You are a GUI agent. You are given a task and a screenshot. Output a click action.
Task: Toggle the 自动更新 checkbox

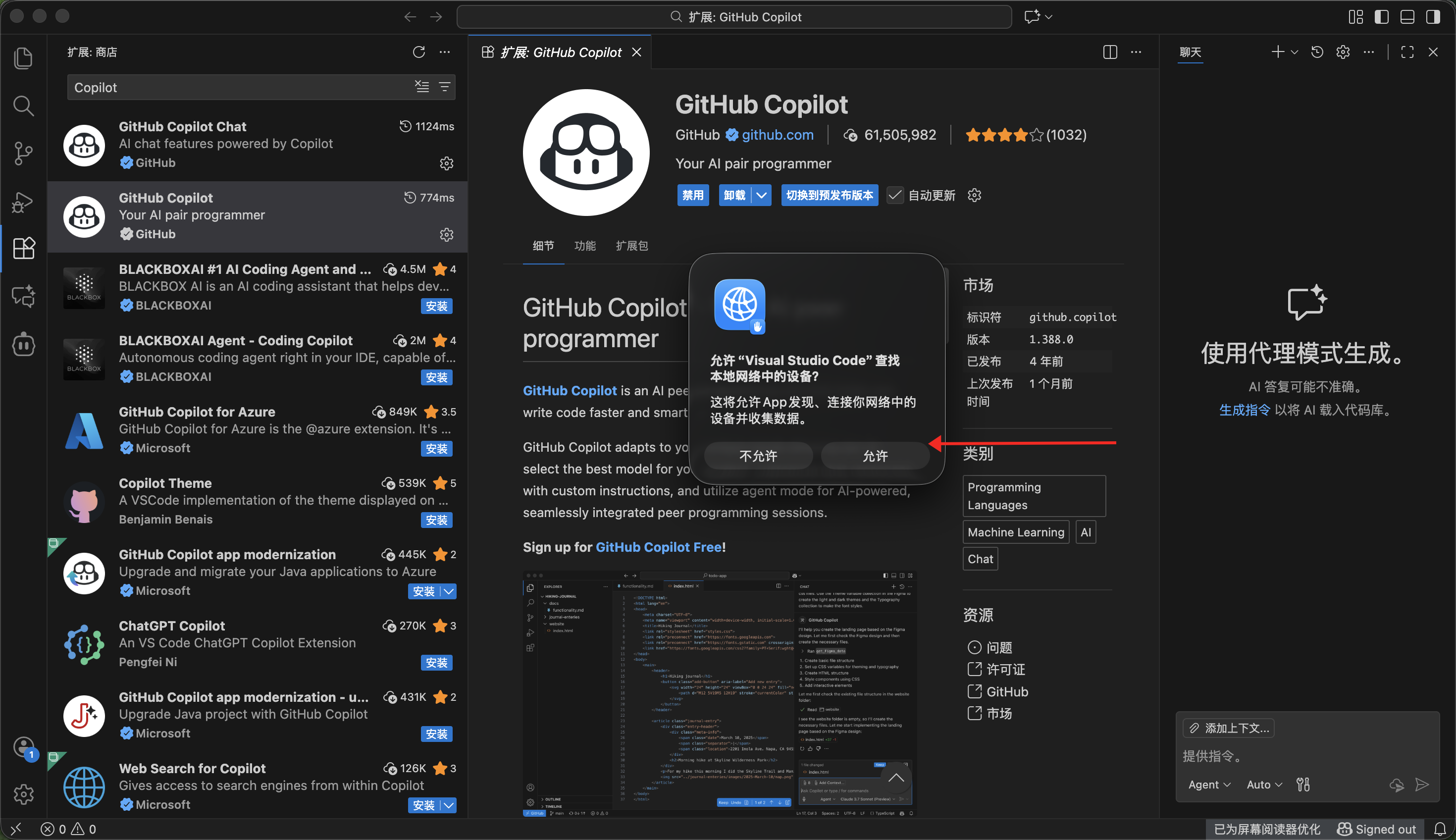(895, 196)
